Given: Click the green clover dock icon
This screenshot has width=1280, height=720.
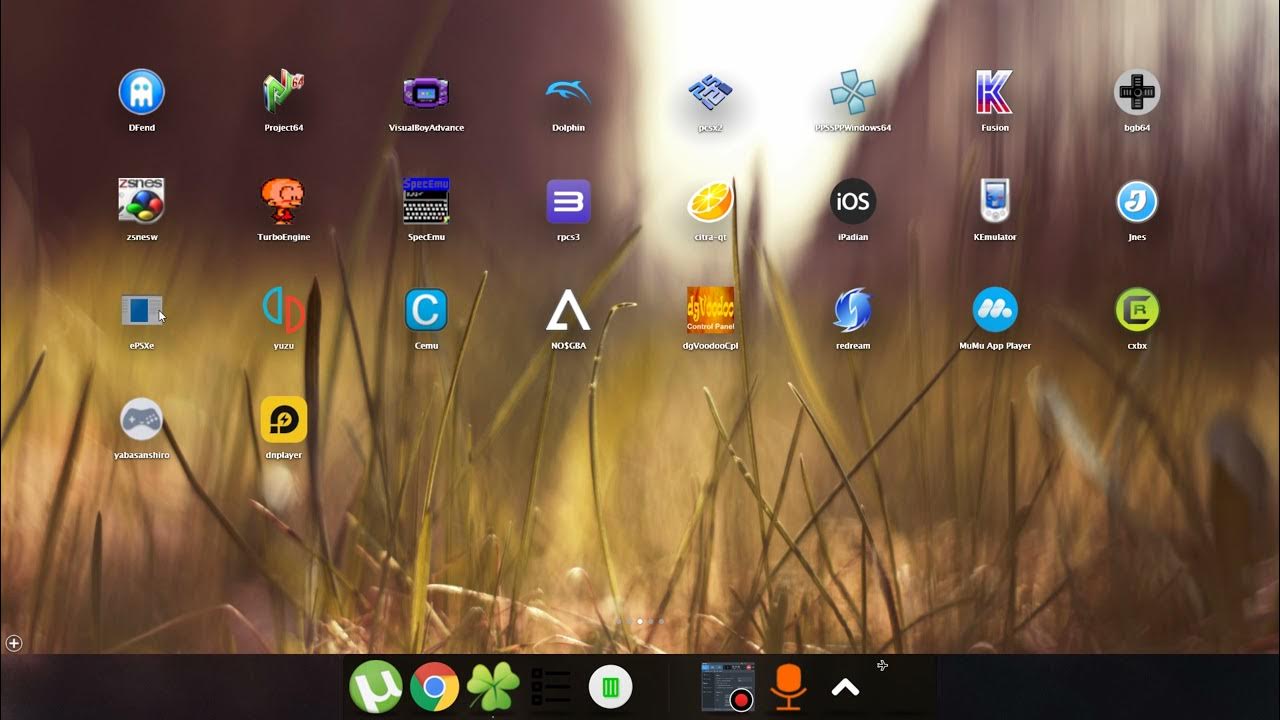Looking at the screenshot, I should click(x=493, y=687).
